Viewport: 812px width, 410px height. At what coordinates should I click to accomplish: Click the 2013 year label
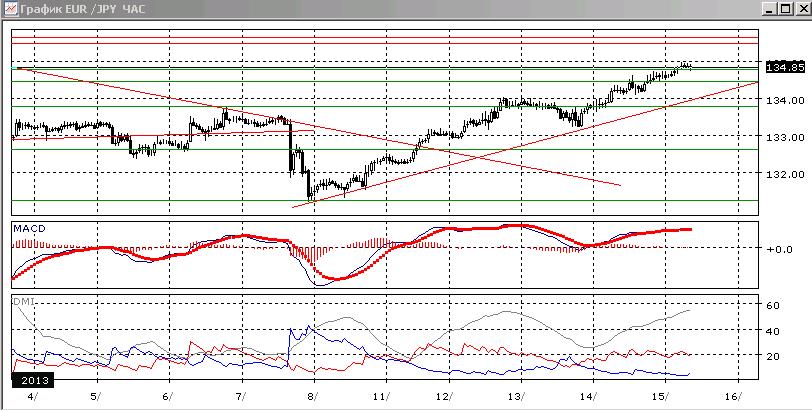click(x=35, y=380)
